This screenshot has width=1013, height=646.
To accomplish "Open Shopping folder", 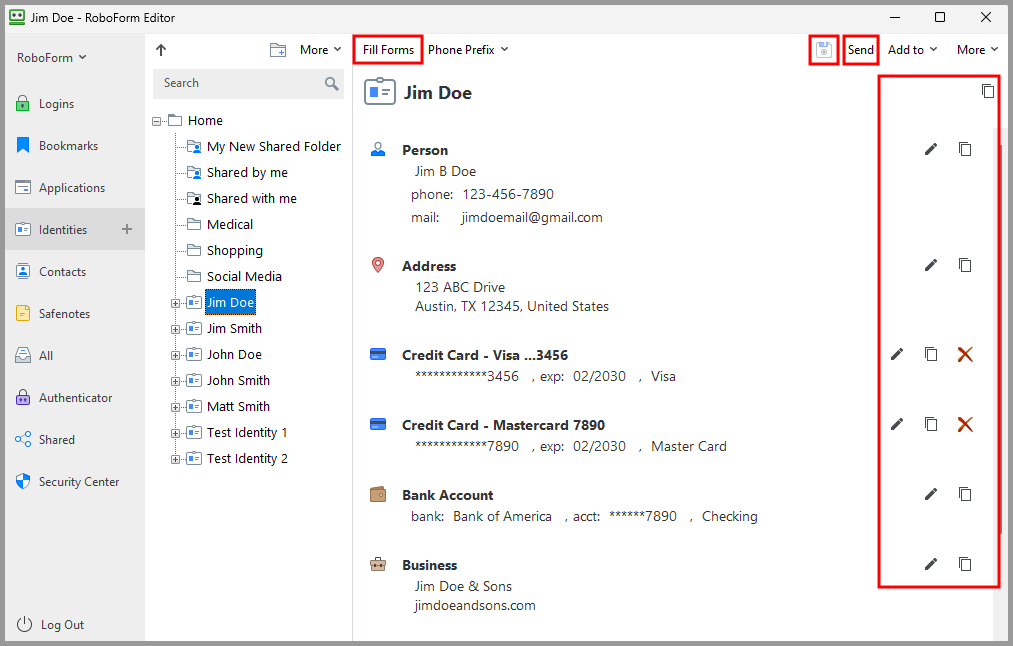I will (x=225, y=250).
